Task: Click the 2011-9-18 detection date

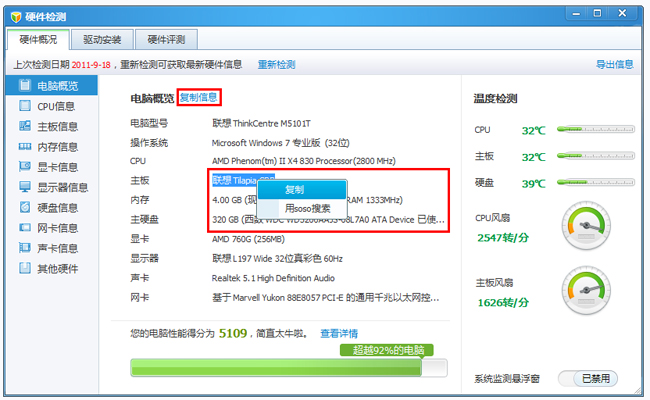Action: tap(91, 65)
